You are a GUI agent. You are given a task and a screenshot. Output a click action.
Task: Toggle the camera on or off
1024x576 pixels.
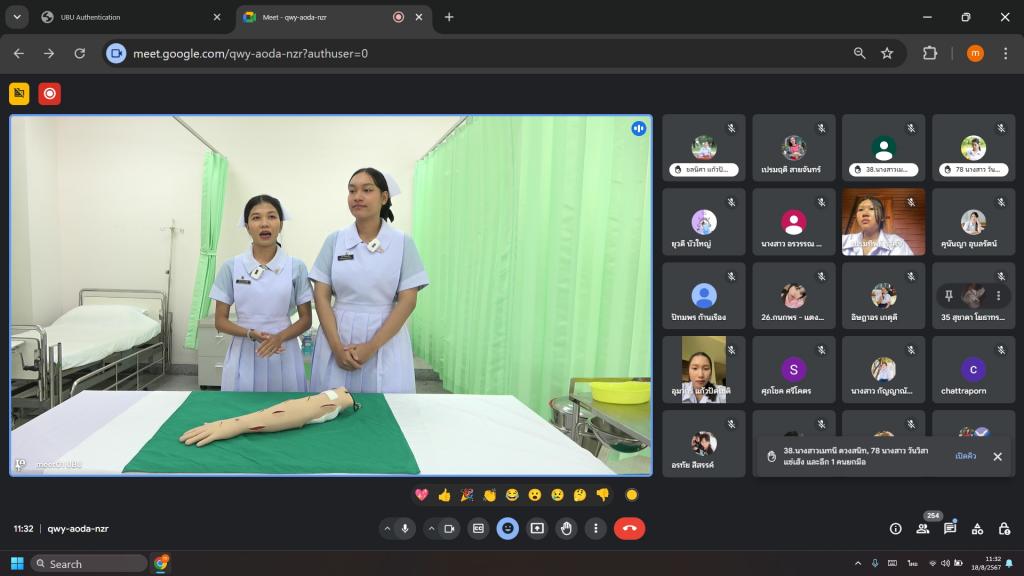coord(449,528)
